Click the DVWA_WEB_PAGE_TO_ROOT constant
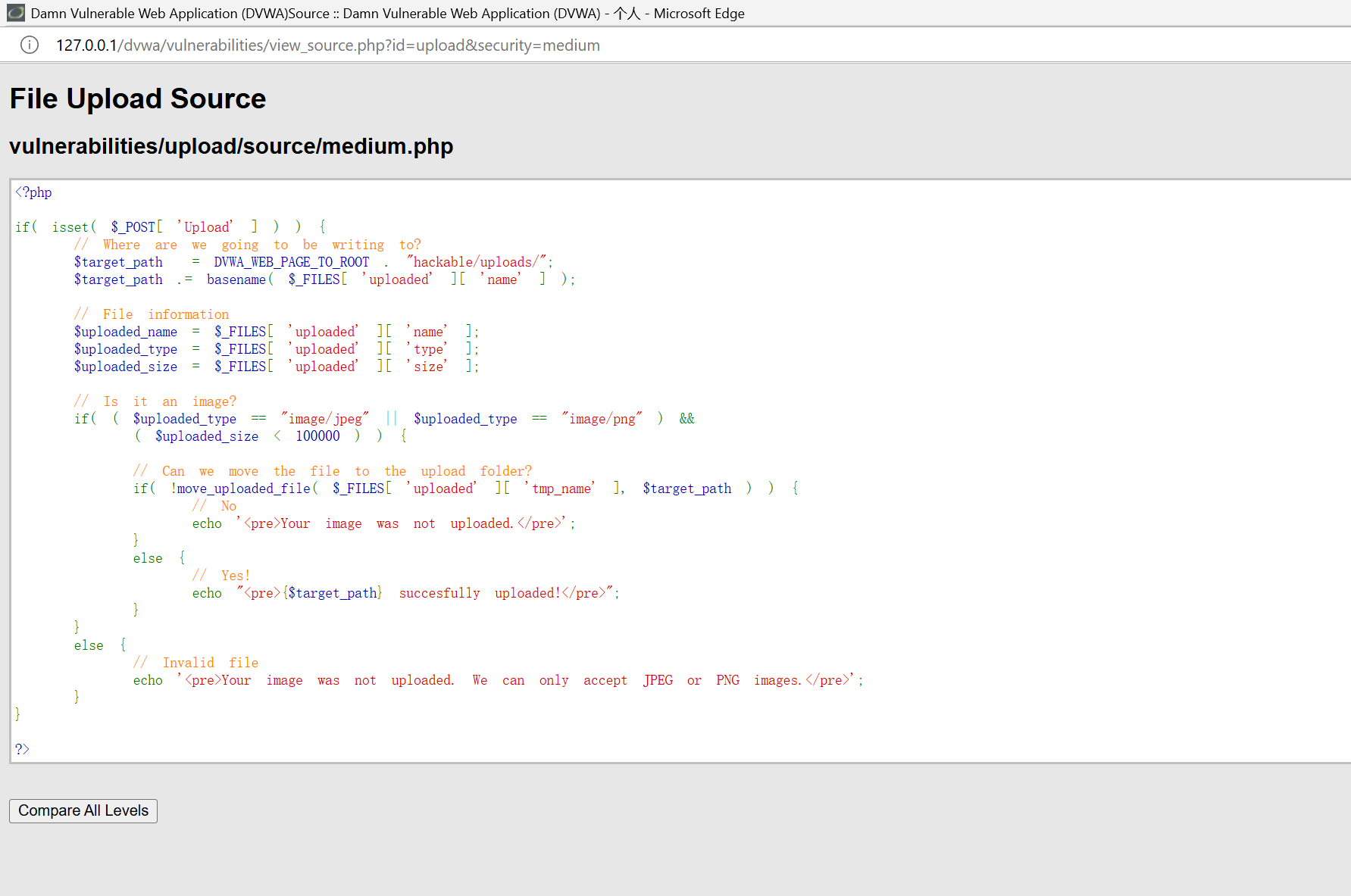Image resolution: width=1351 pixels, height=896 pixels. point(291,262)
